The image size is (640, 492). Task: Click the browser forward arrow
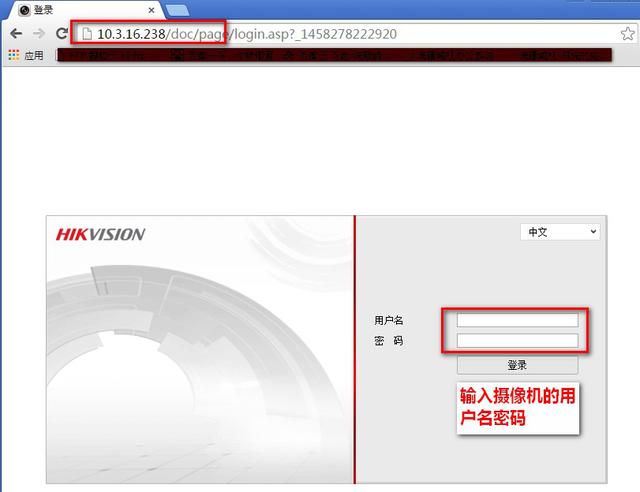(39, 33)
